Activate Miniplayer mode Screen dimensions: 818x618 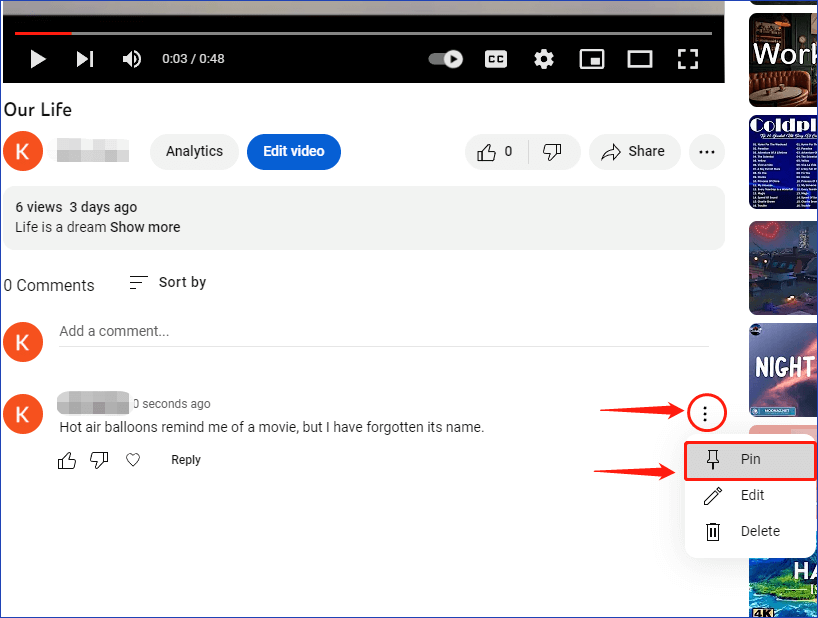click(591, 59)
